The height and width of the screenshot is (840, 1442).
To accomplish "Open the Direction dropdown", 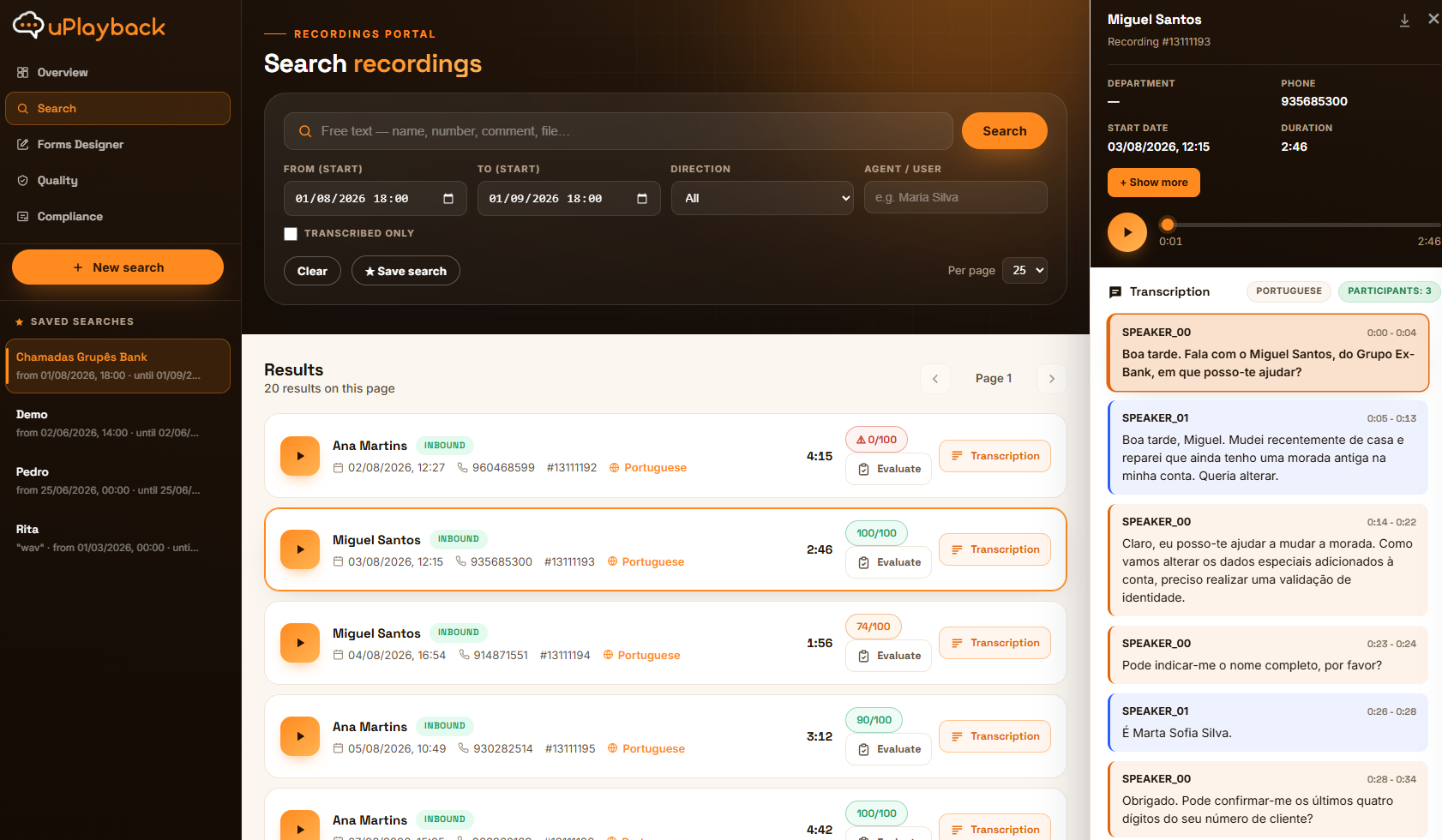I will [x=762, y=198].
